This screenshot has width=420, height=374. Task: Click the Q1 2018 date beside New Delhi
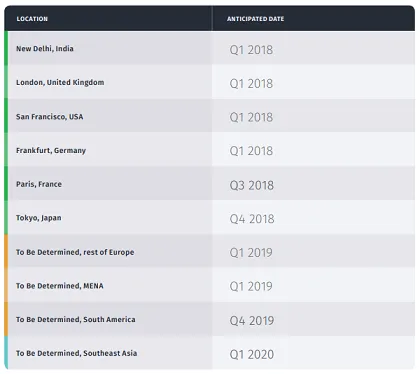pos(251,50)
